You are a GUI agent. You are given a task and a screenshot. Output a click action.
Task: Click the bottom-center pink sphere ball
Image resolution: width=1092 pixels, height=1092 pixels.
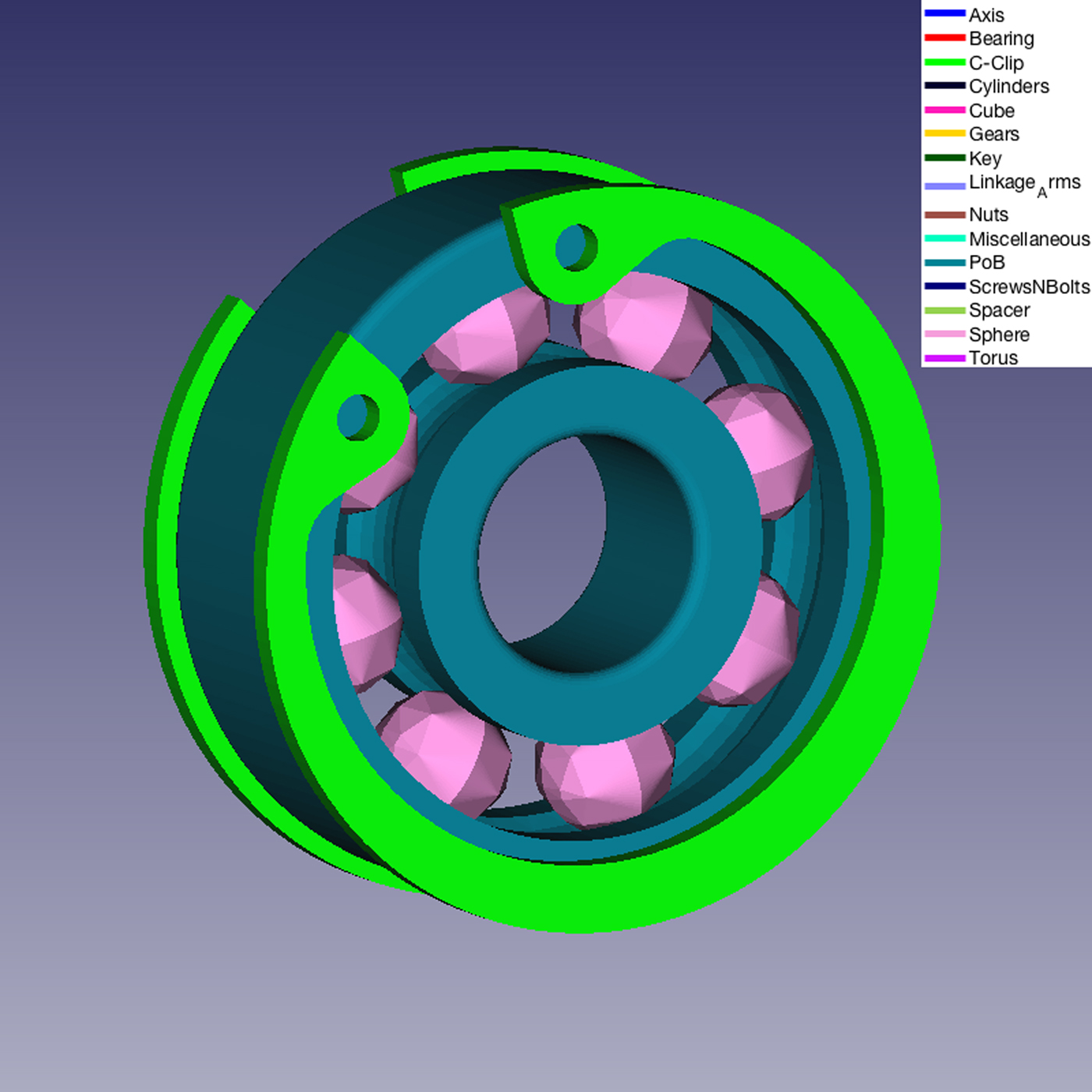pos(604,780)
